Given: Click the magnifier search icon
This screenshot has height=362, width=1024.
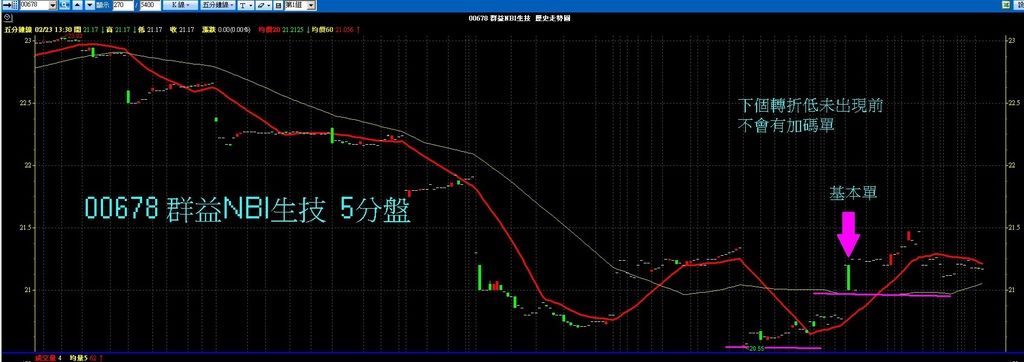Looking at the screenshot, I should [x=64, y=5].
